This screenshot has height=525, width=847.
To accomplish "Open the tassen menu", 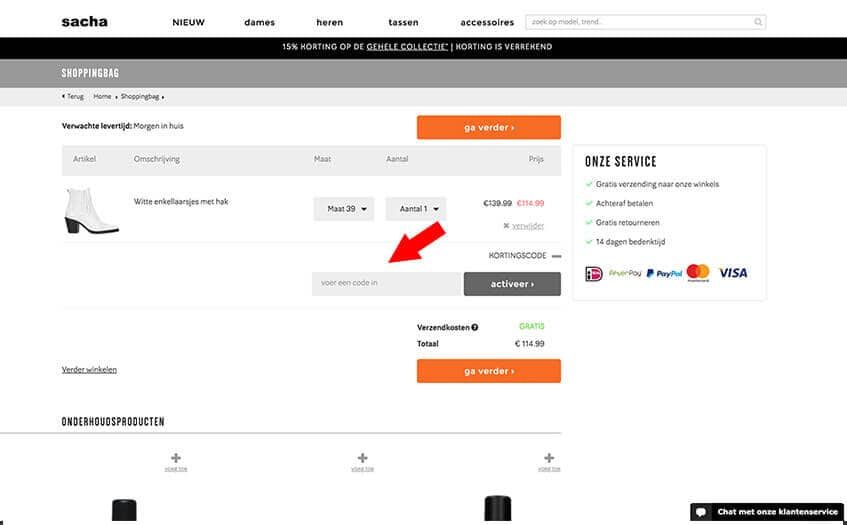I will [x=404, y=22].
